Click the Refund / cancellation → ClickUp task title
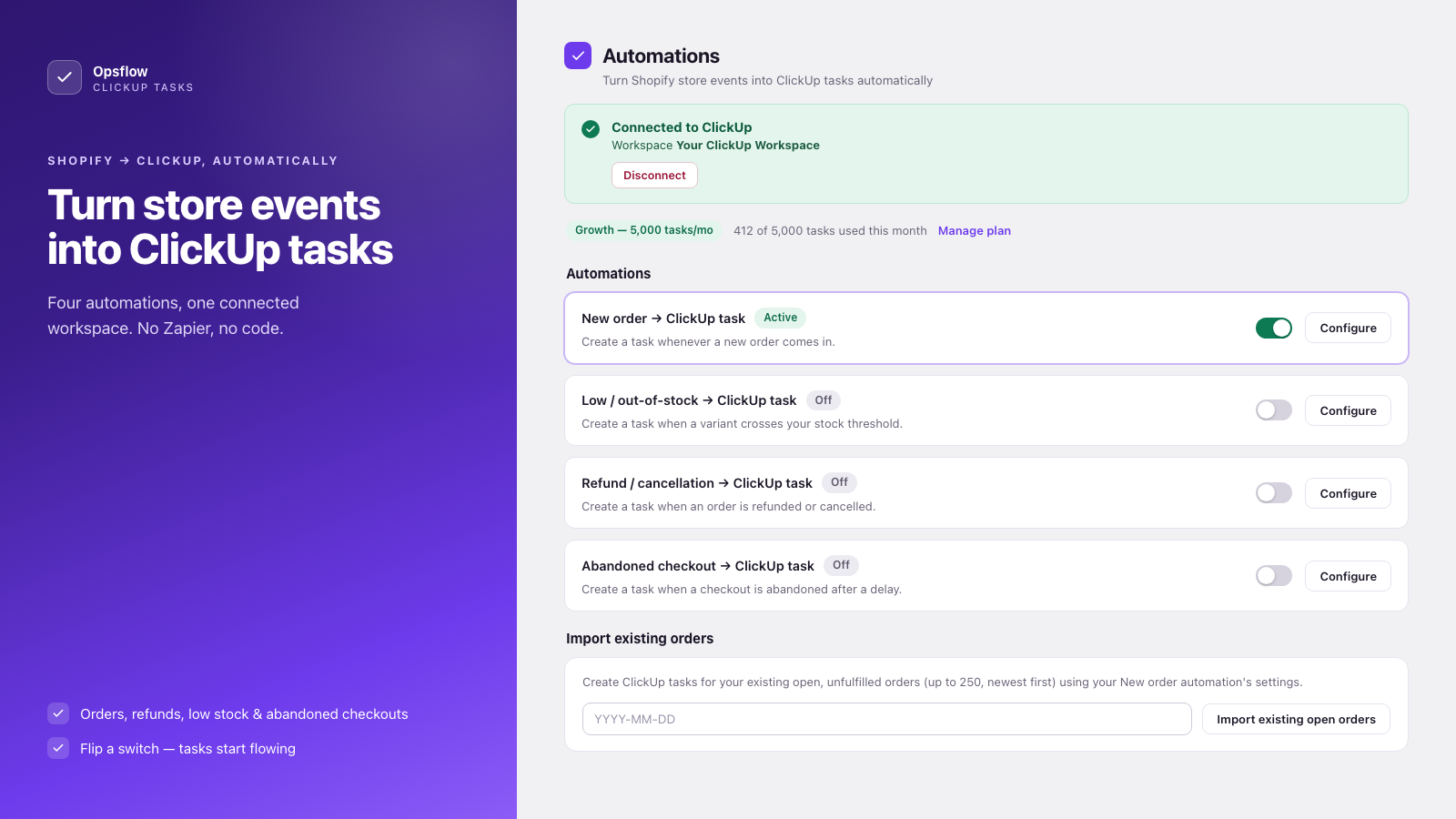This screenshot has height=819, width=1456. point(697,483)
